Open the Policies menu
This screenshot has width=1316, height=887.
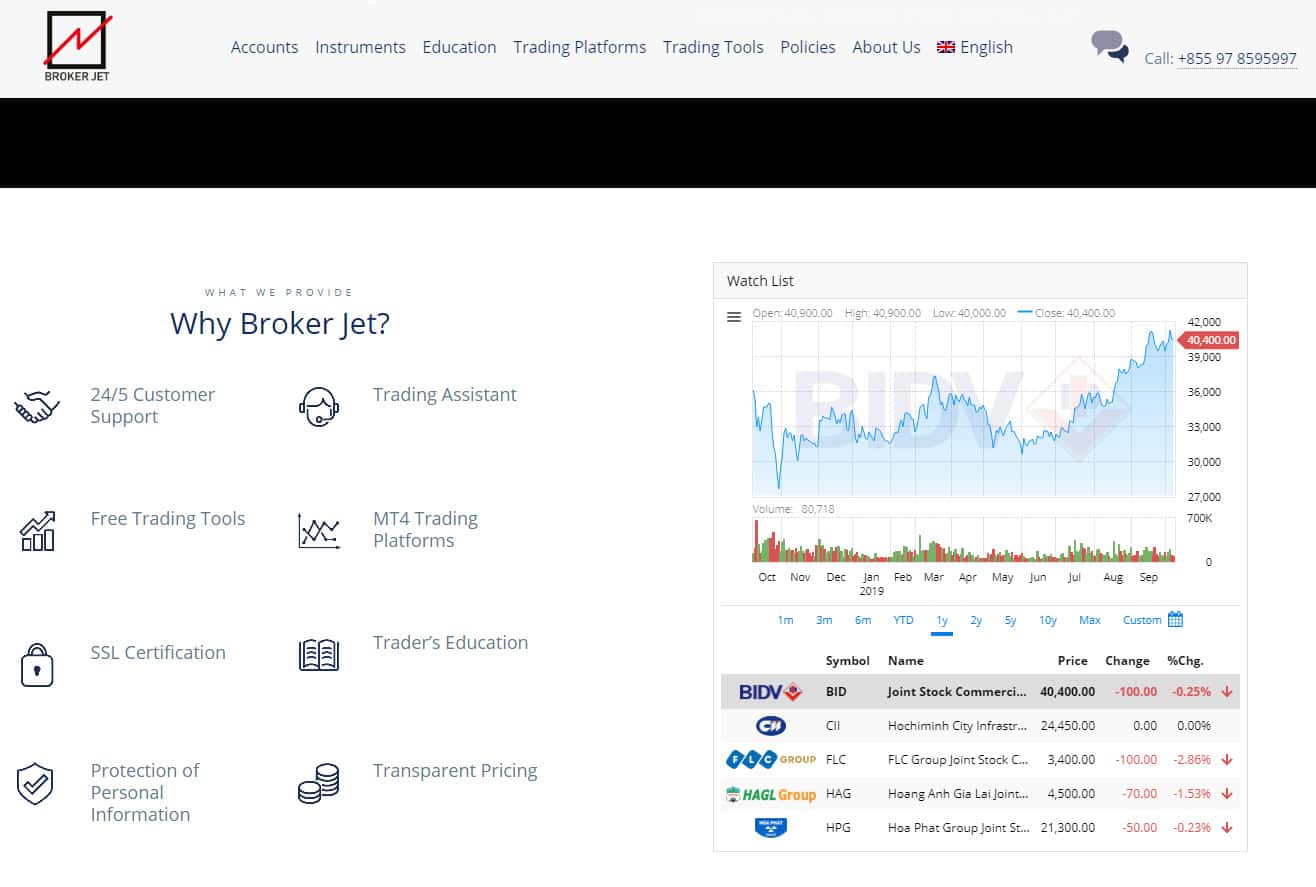click(x=808, y=47)
